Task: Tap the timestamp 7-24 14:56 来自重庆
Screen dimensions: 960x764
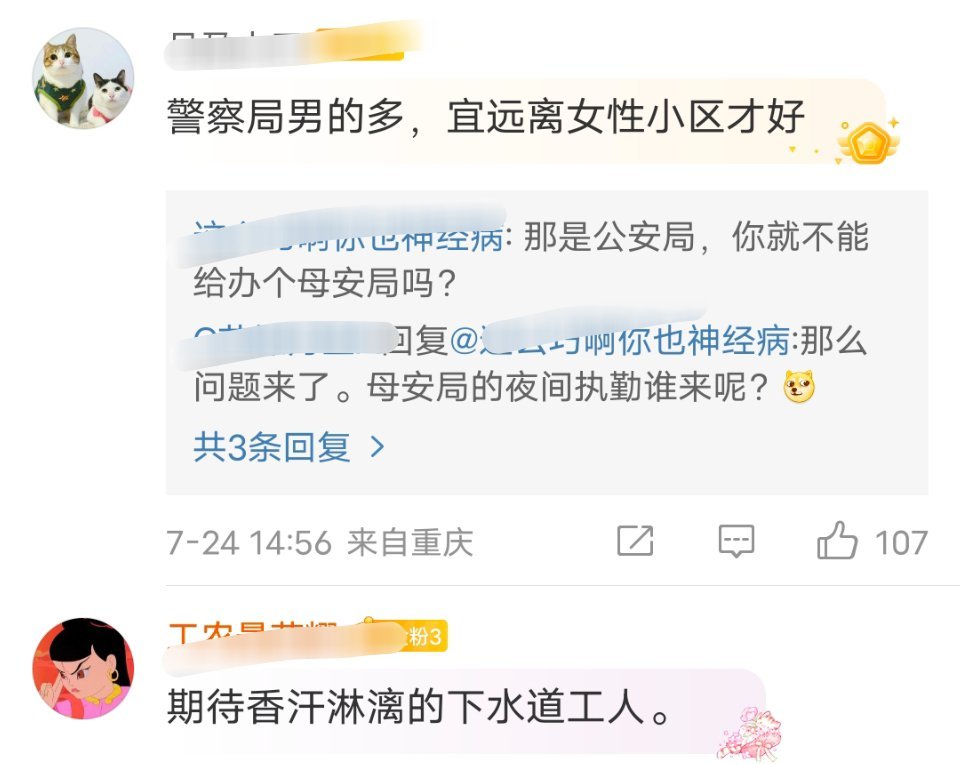Action: 320,542
